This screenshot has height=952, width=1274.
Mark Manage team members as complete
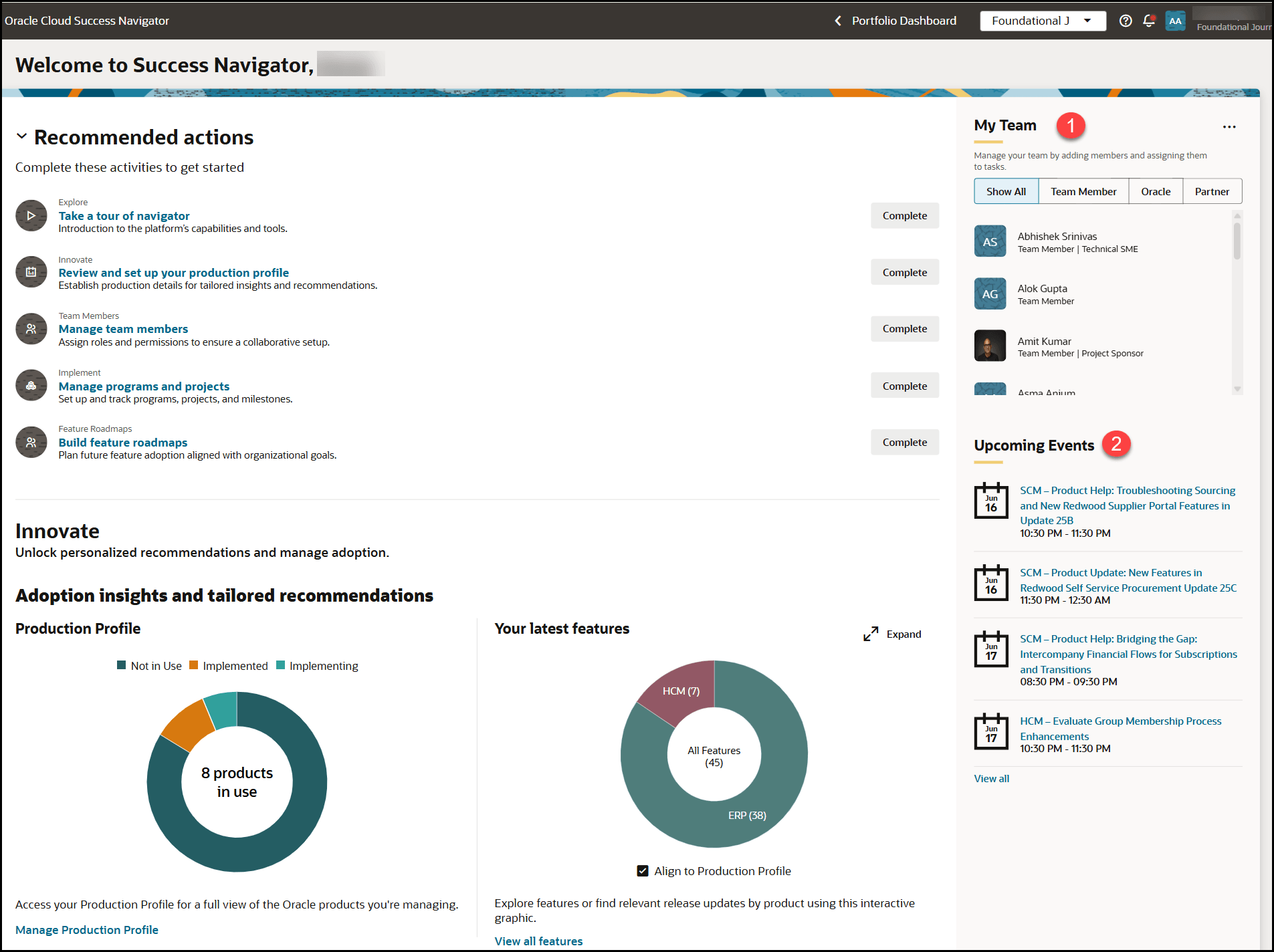click(904, 328)
